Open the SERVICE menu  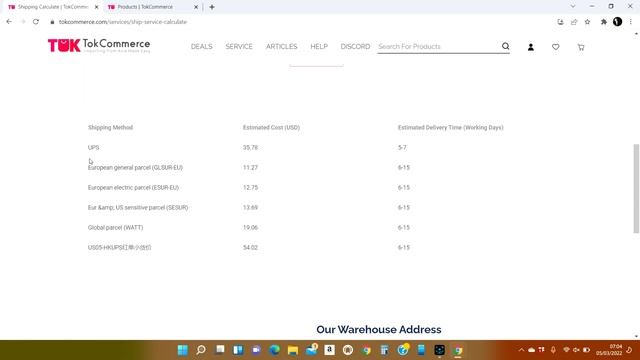tap(239, 47)
